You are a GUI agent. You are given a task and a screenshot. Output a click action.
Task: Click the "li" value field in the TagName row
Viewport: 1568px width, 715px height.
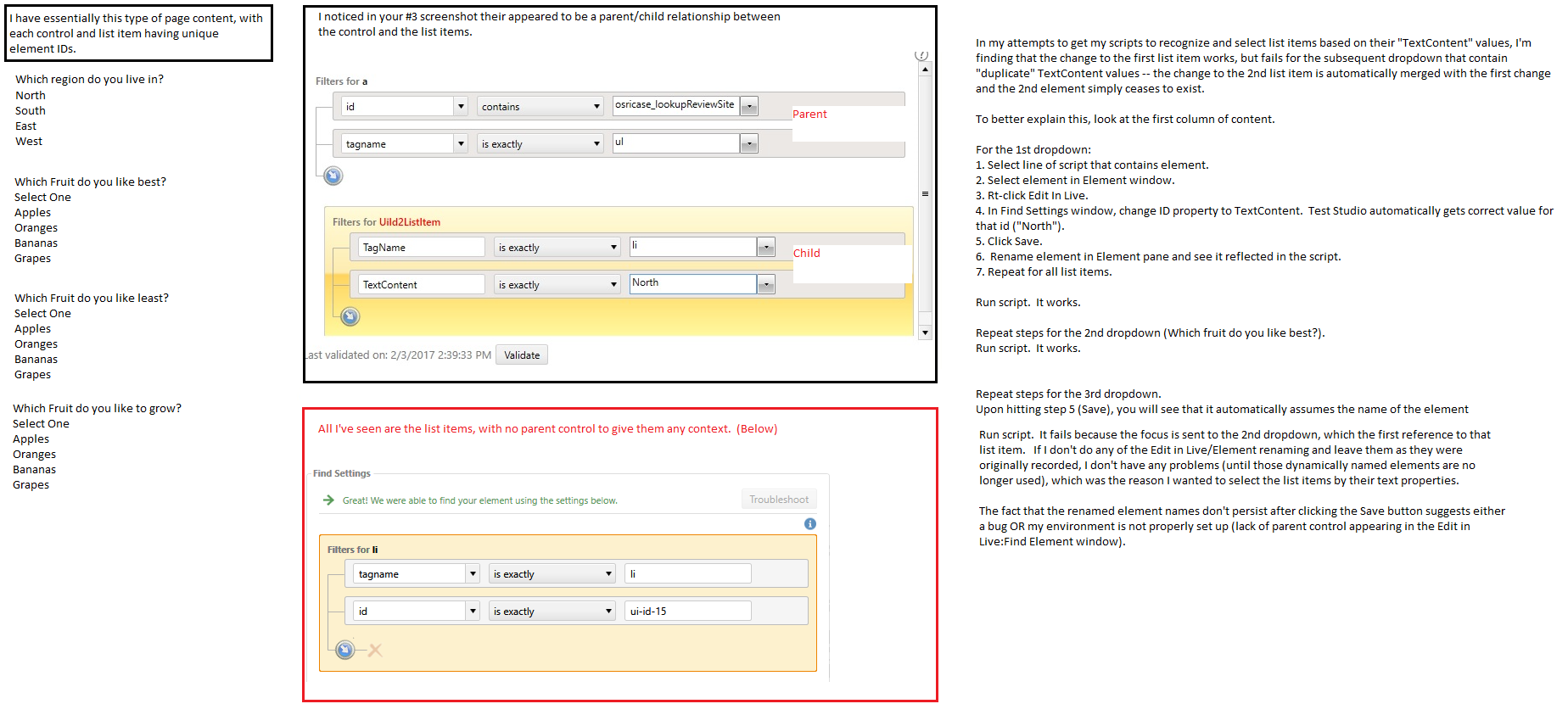[693, 246]
